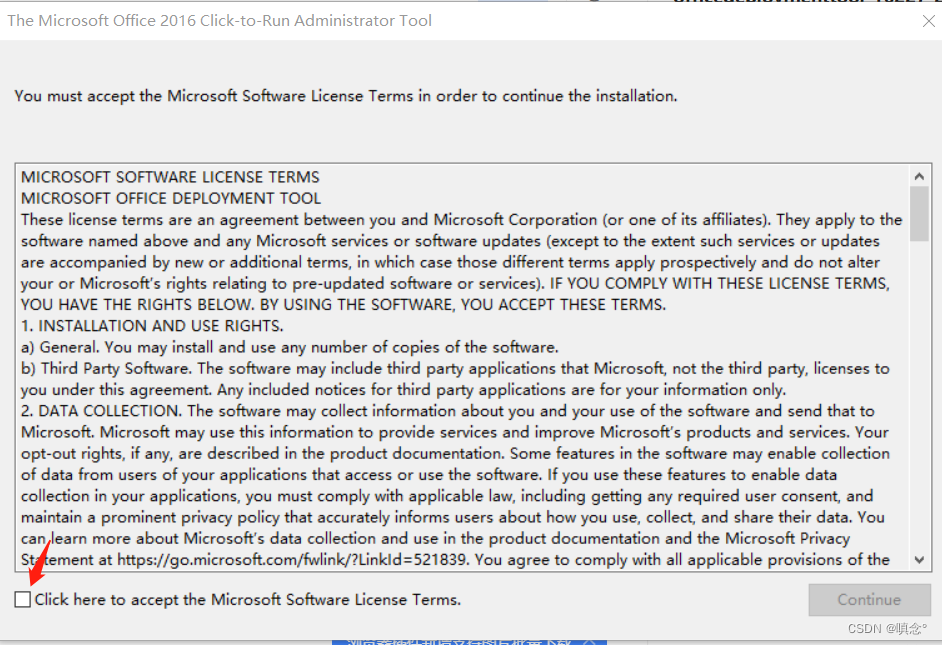Click the 'MICROSOFT OFFICE DEPLOYMENT TOOL' heading line
942x645 pixels.
pos(171,198)
